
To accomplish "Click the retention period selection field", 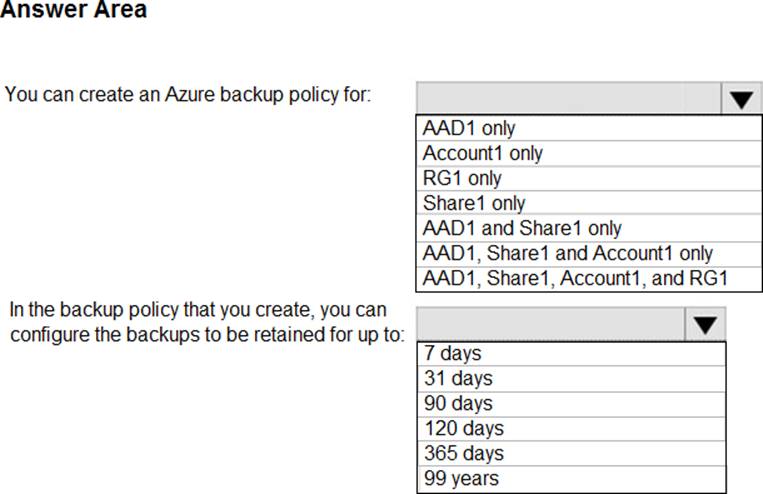I will (549, 324).
